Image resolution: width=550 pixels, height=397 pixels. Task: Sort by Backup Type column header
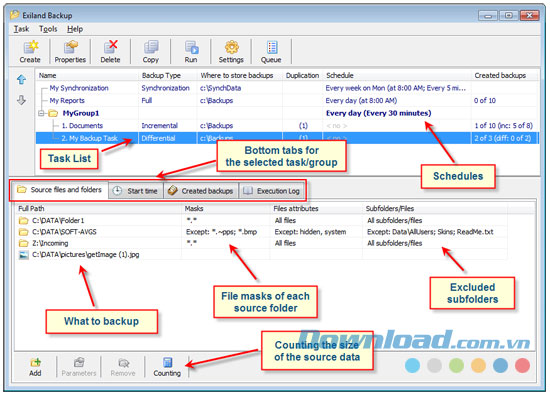tap(168, 75)
